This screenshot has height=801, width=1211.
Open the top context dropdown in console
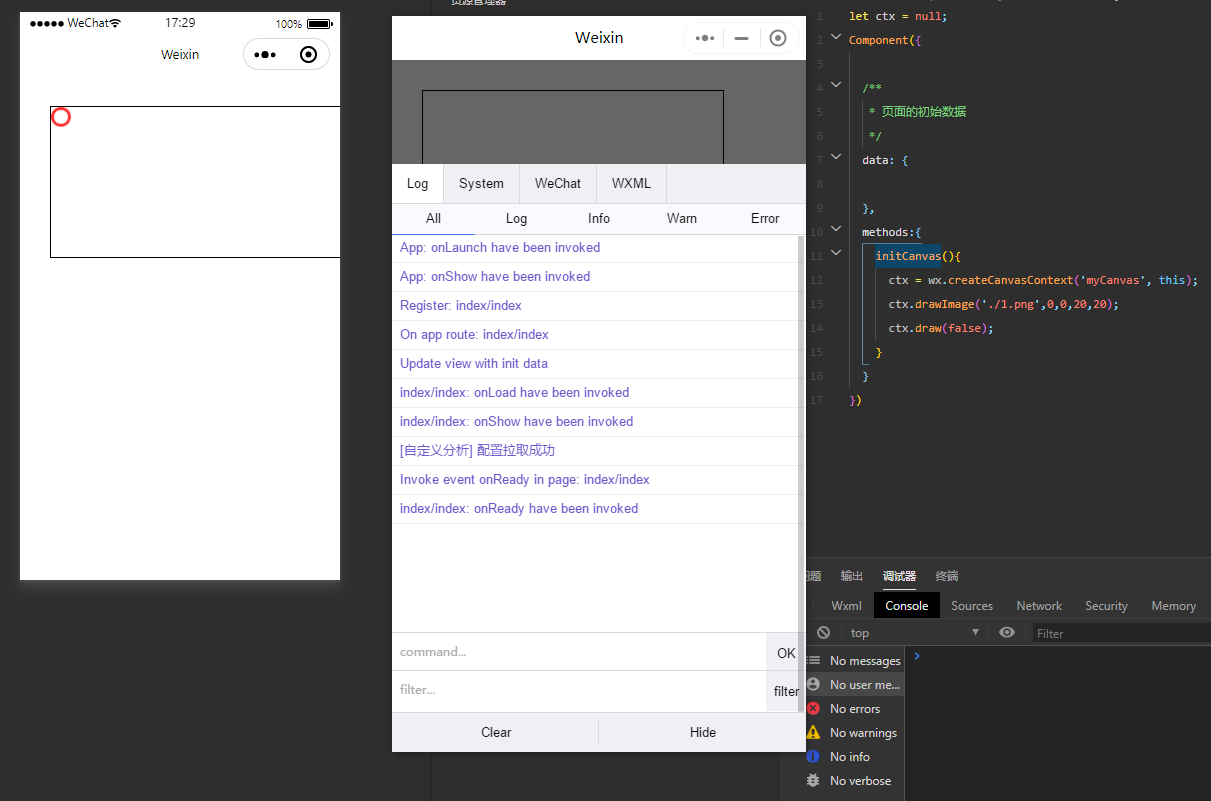(914, 633)
